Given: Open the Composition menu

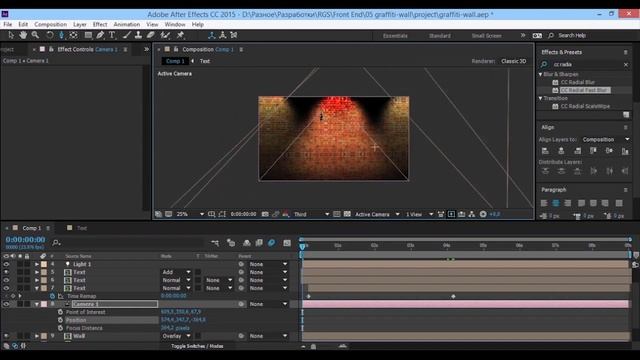Looking at the screenshot, I should pos(50,24).
